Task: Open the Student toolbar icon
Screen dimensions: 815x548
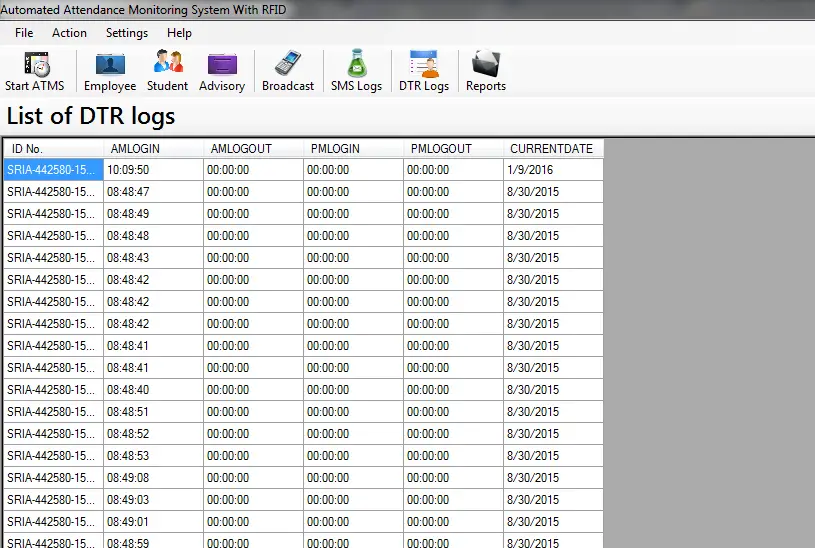Action: click(x=168, y=62)
